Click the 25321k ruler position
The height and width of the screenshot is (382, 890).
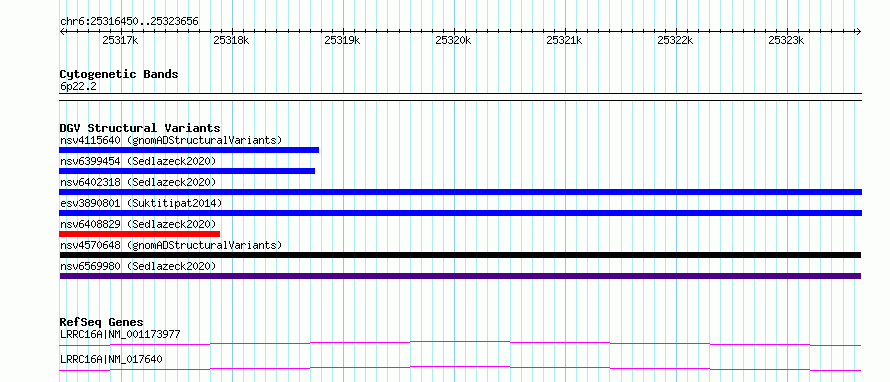tap(564, 41)
